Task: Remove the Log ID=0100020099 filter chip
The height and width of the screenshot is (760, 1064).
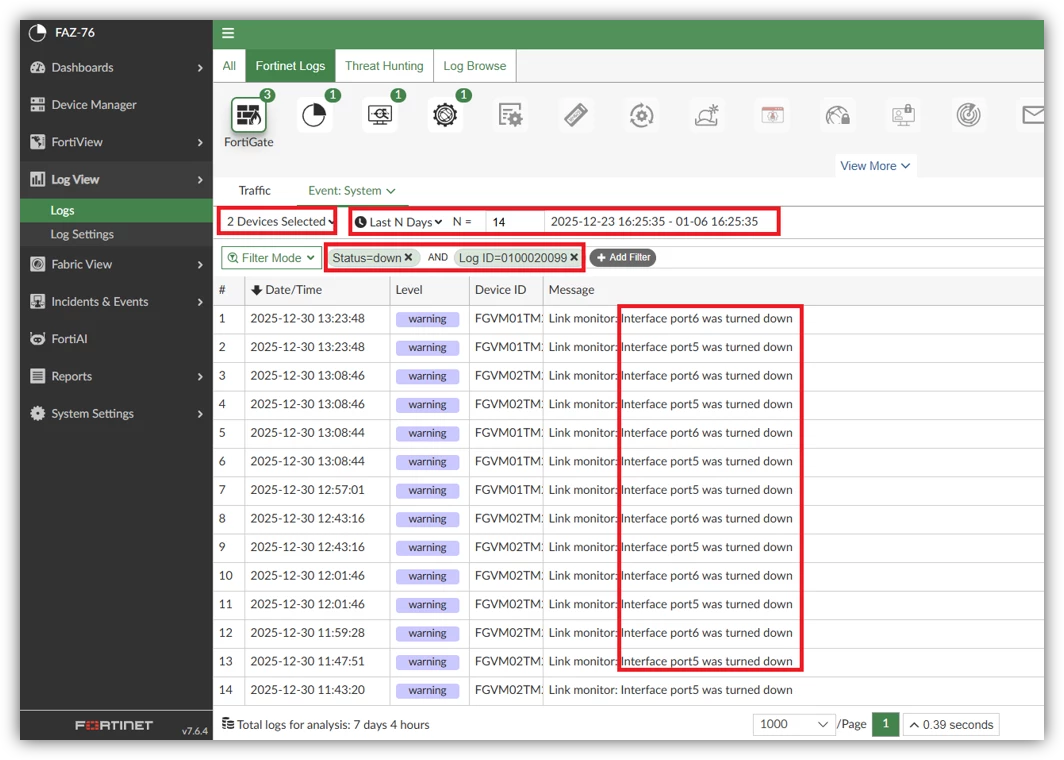Action: coord(574,257)
